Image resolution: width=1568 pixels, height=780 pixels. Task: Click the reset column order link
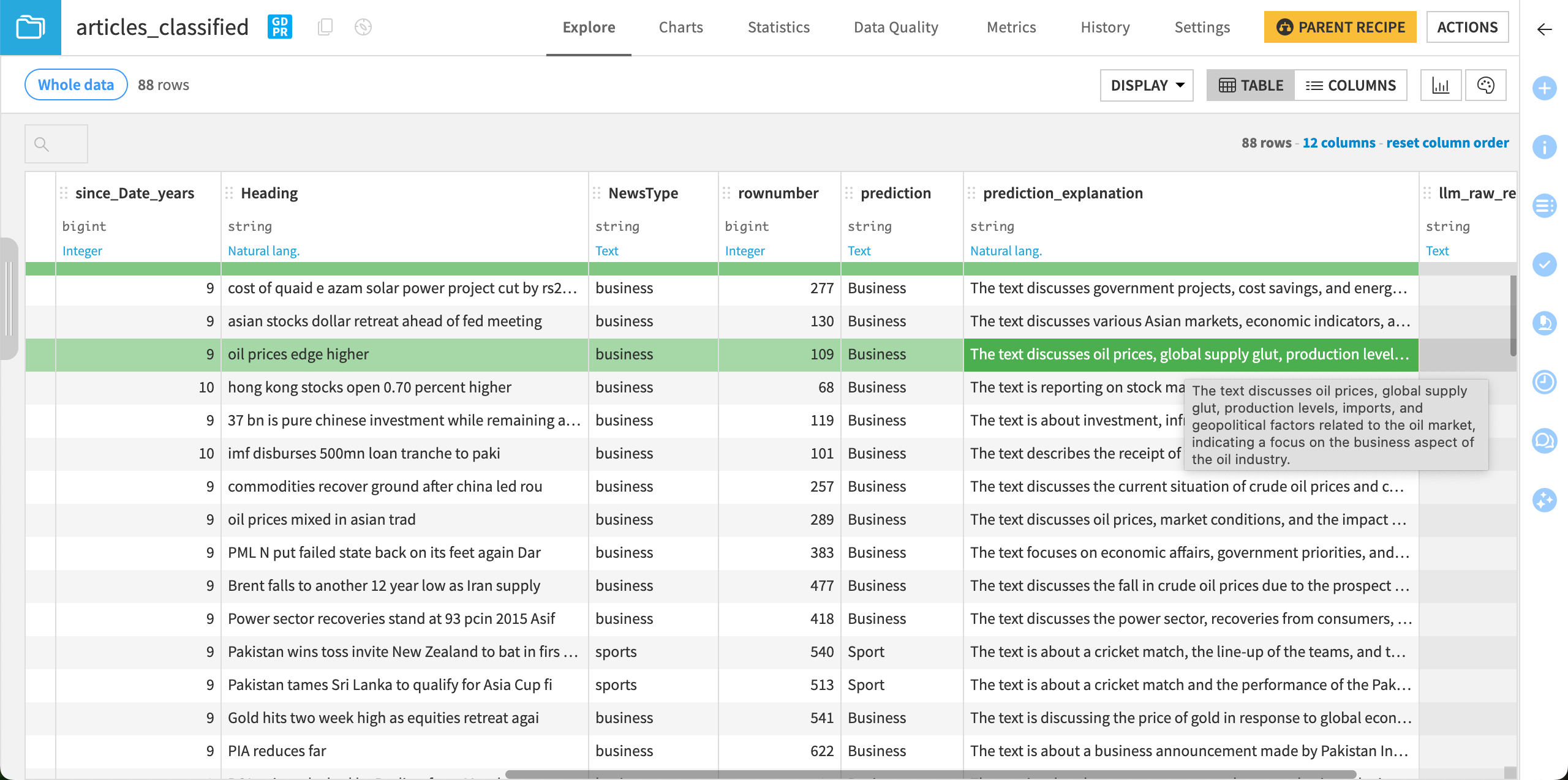[x=1448, y=143]
